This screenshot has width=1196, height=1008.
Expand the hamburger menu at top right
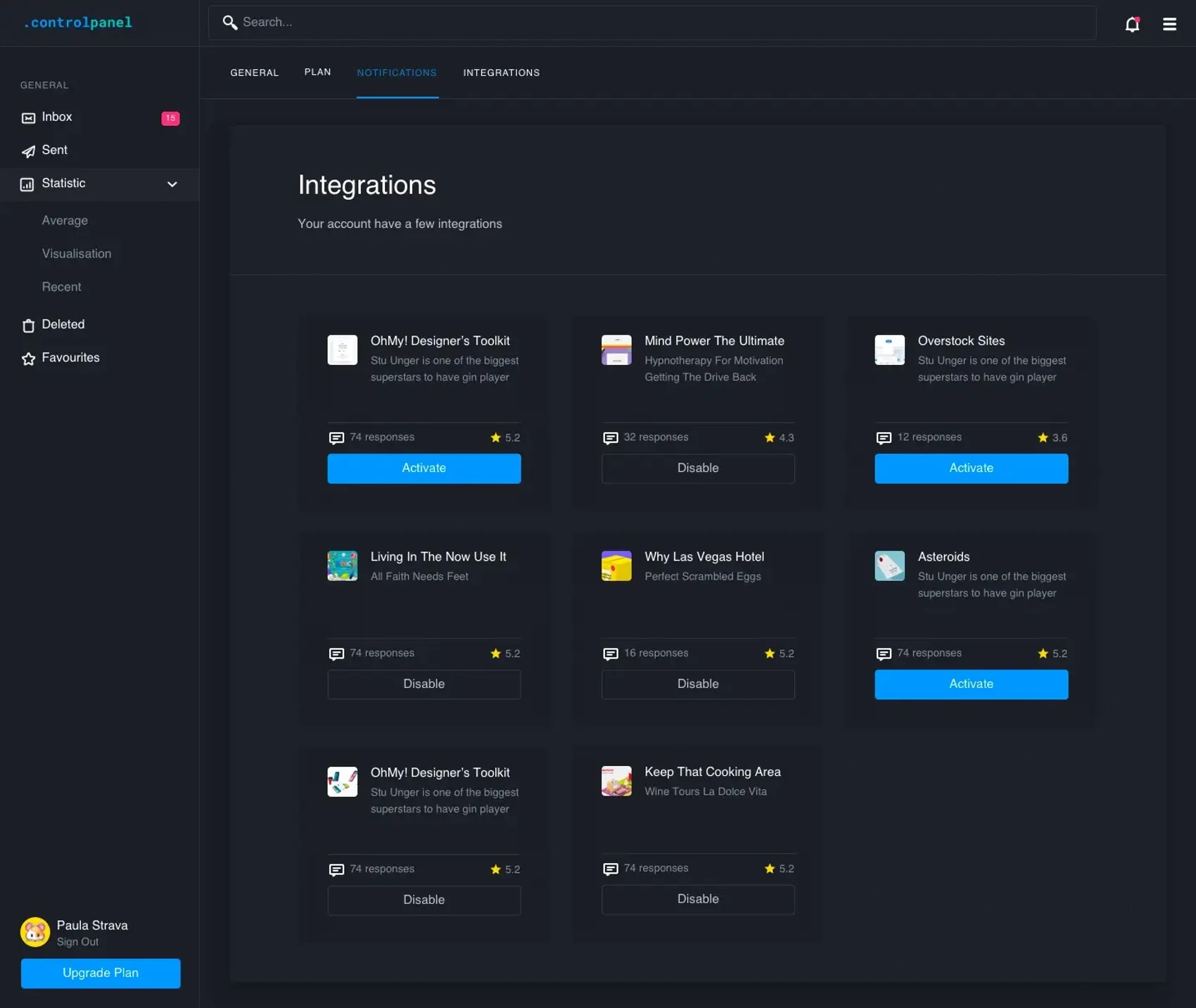pyautogui.click(x=1169, y=23)
